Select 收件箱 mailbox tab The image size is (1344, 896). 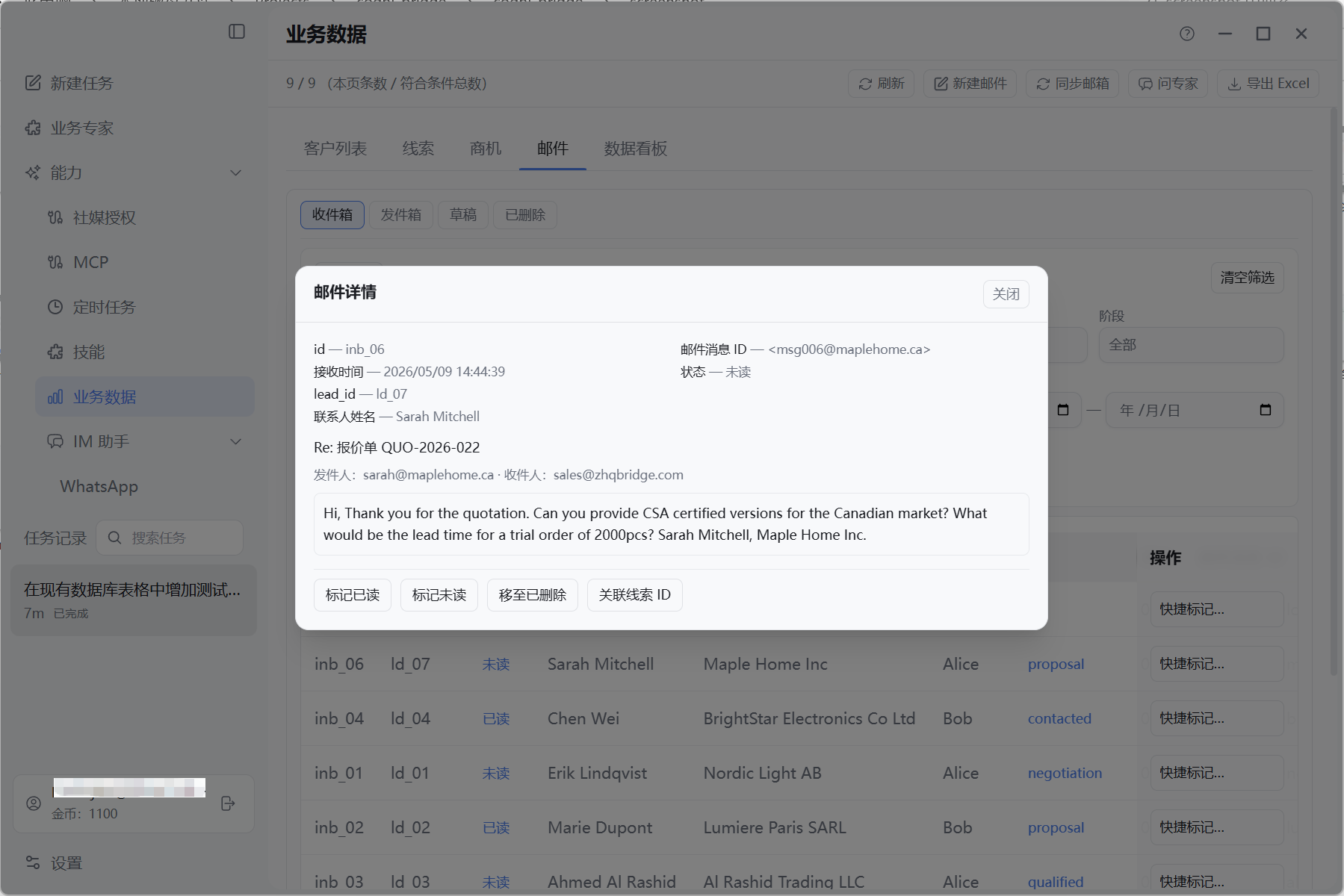(332, 215)
